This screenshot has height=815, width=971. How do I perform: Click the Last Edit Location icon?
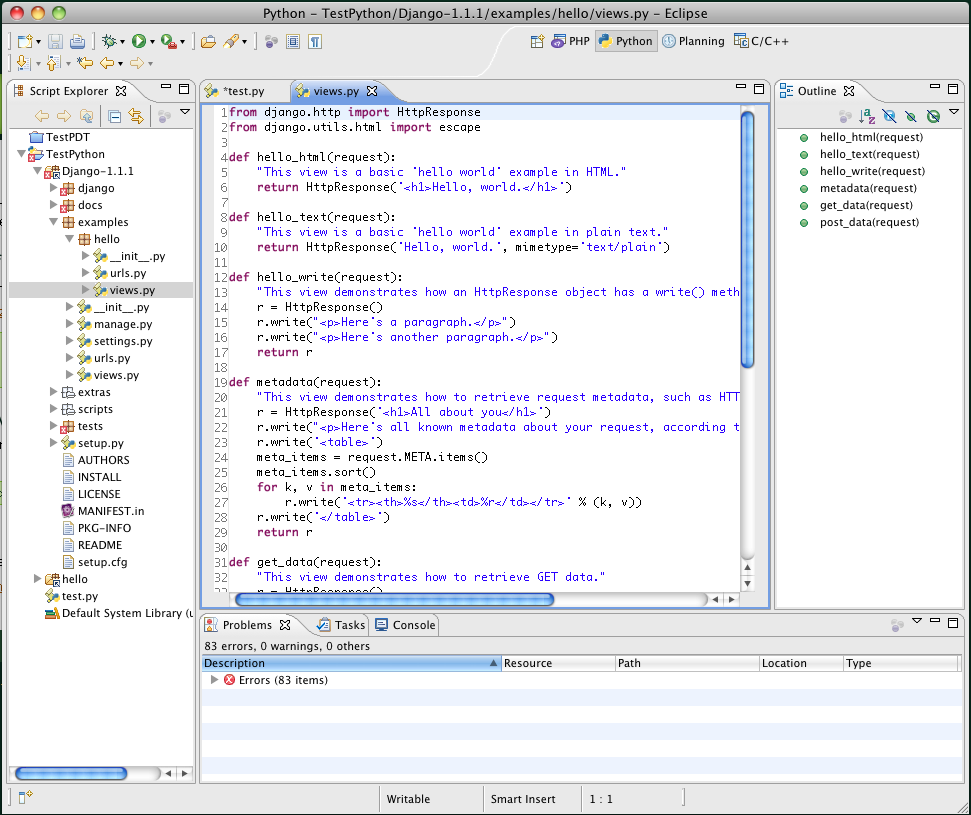click(85, 63)
